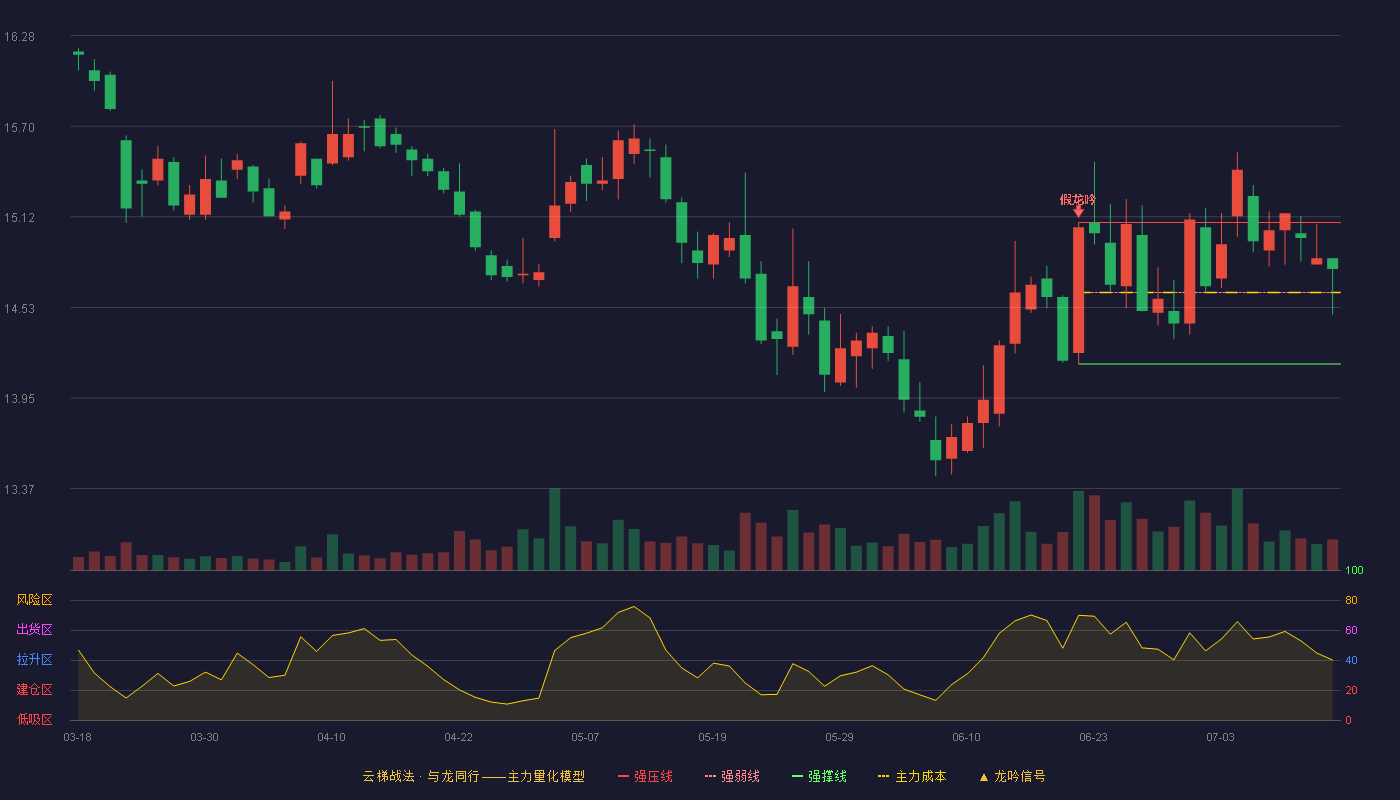Viewport: 1400px width, 800px height.
Task: Click the 06-23 date axis label
Action: click(1093, 737)
